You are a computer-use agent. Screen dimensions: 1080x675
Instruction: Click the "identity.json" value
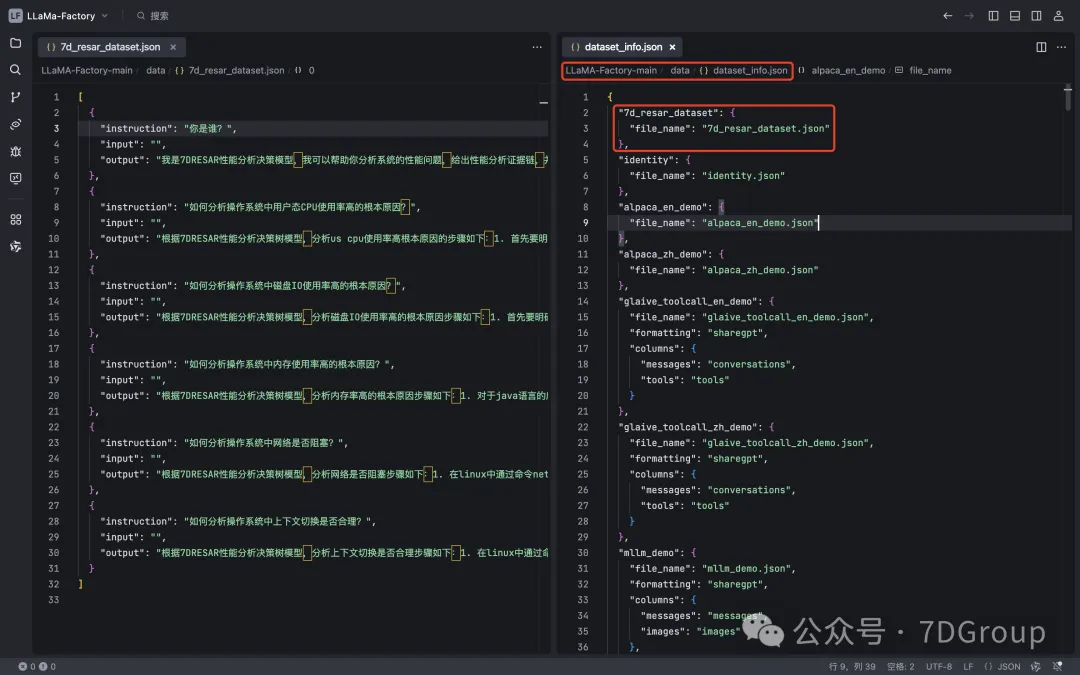click(x=743, y=176)
